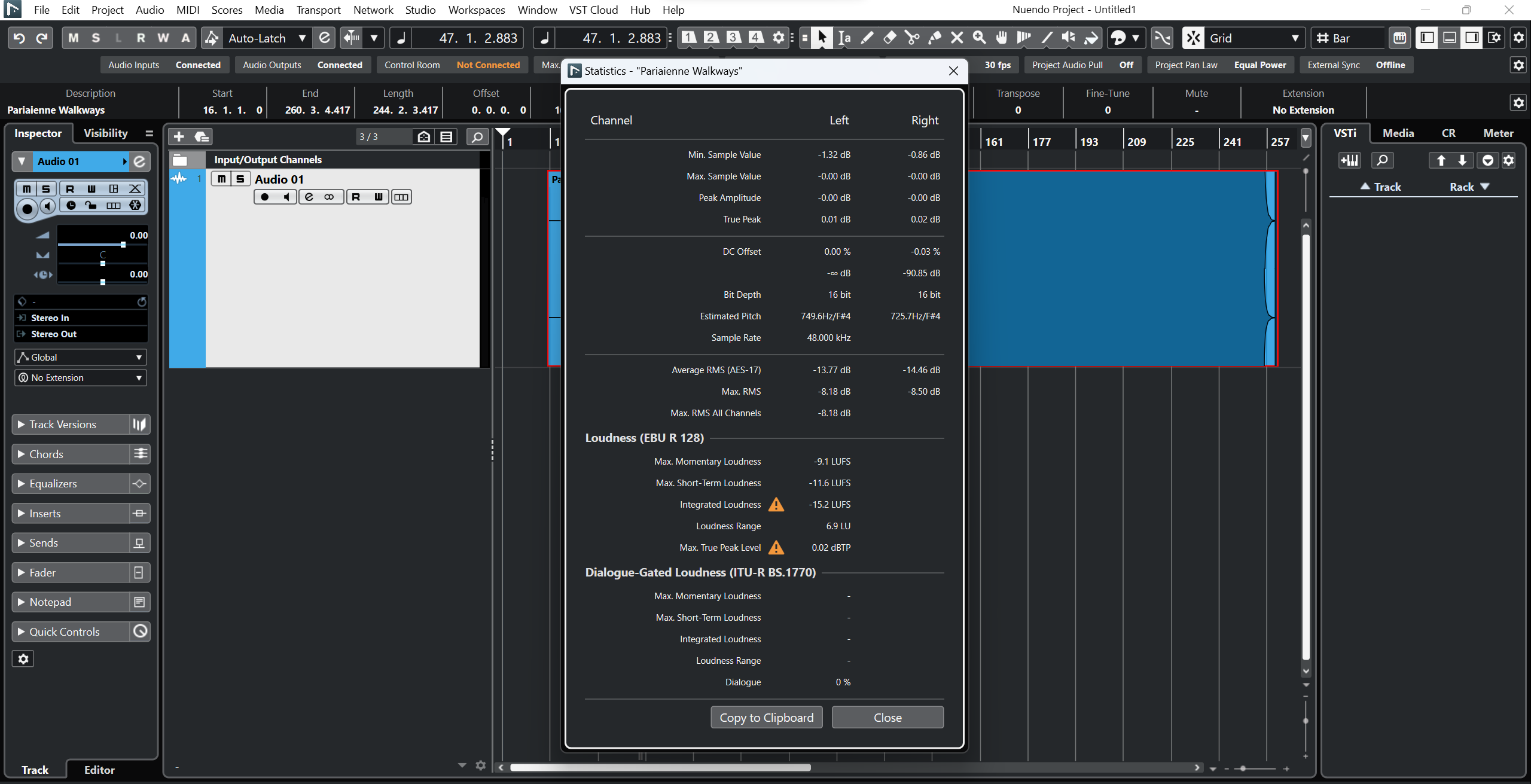Select the Erase tool

coord(889,38)
